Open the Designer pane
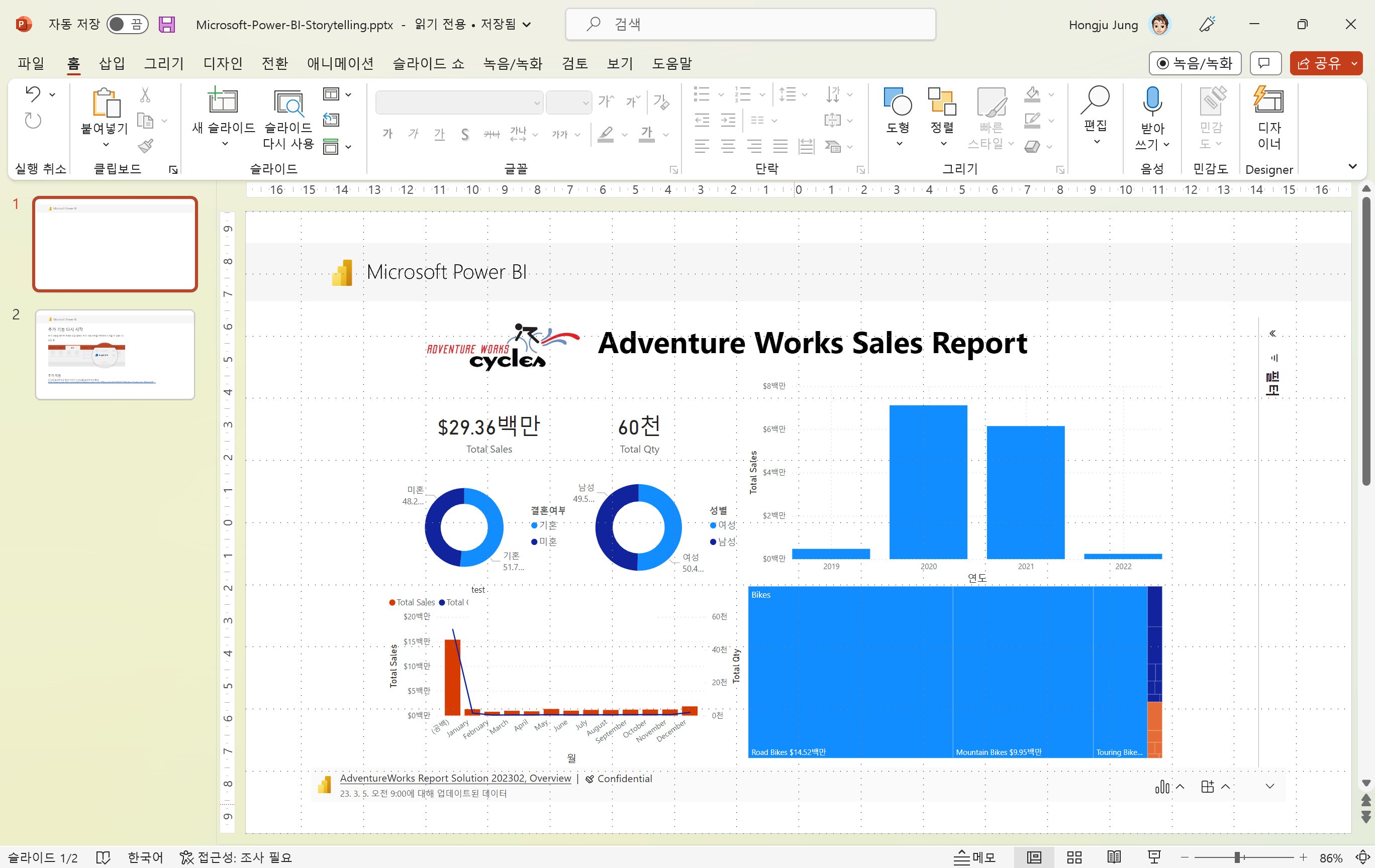This screenshot has width=1375, height=868. point(1268,101)
